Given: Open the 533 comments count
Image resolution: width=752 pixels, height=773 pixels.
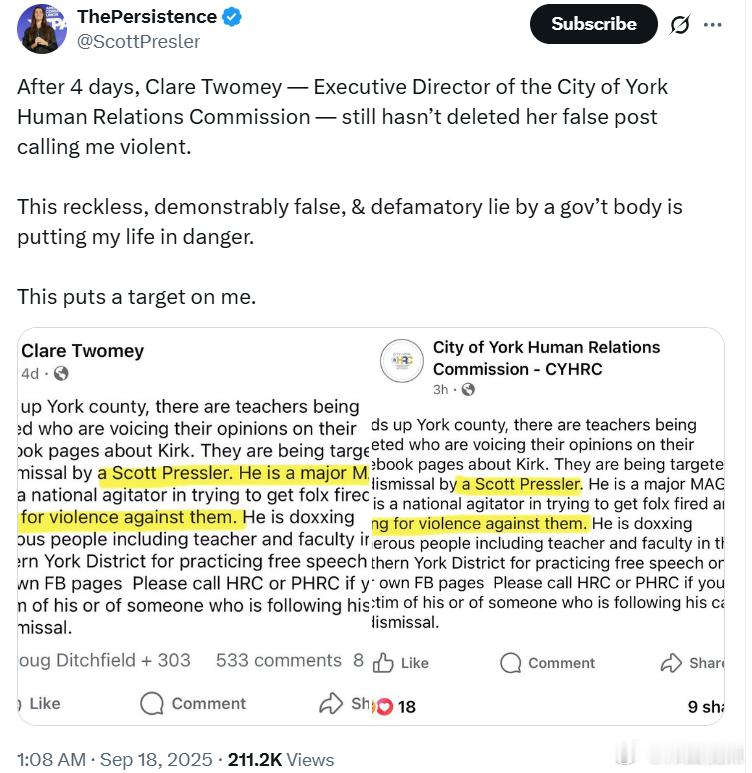Looking at the screenshot, I should click(279, 660).
